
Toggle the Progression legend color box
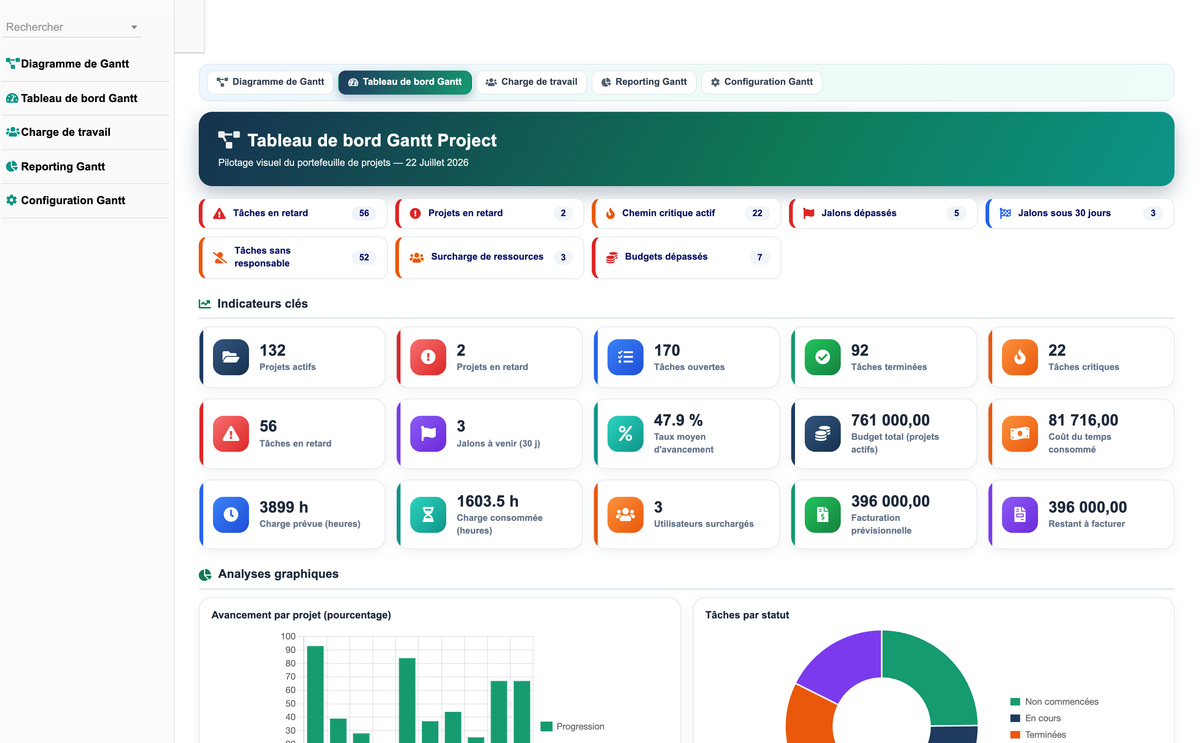click(x=546, y=726)
